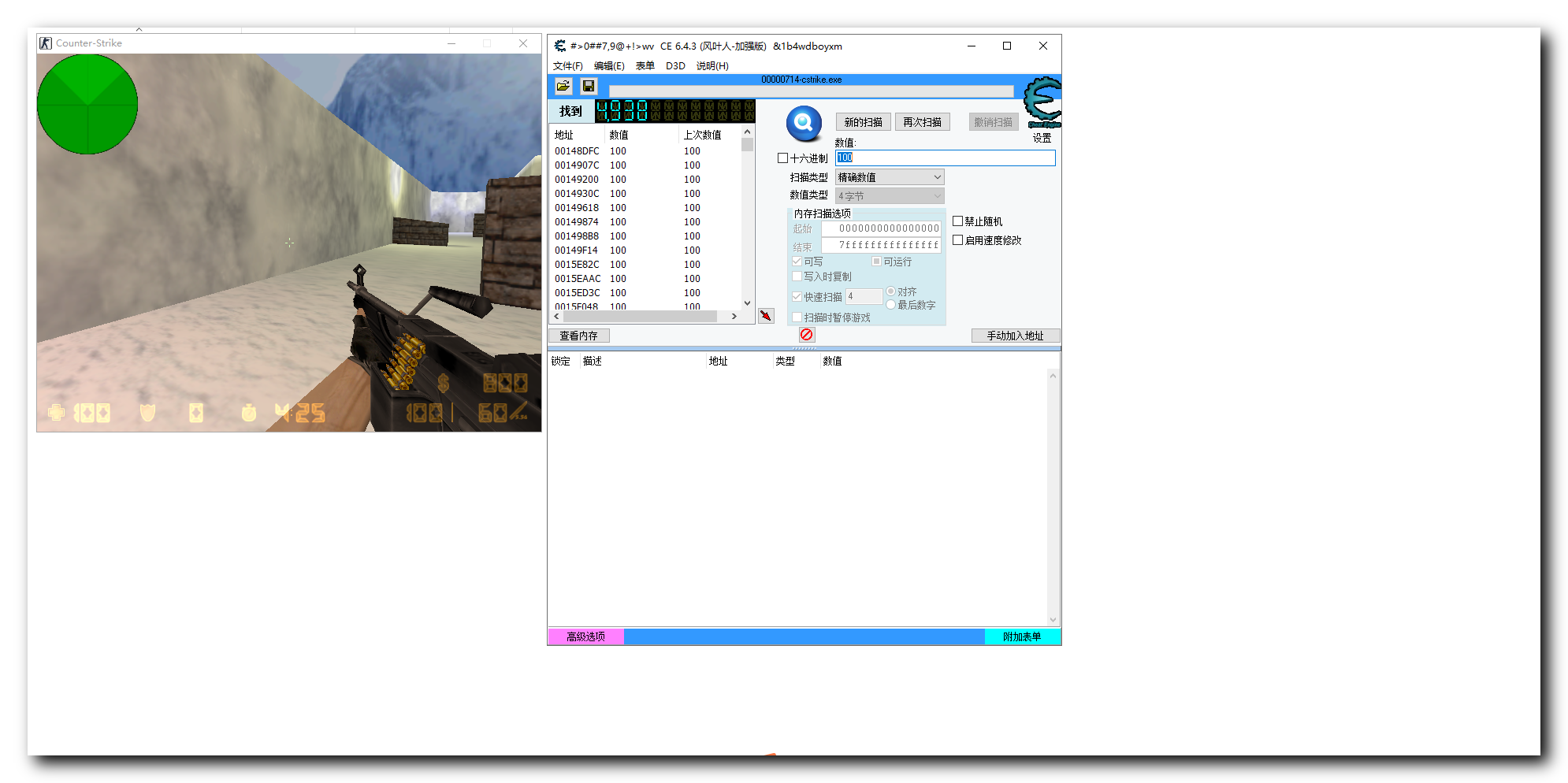This screenshot has width=1568, height=783.
Task: Select result row address 00149F14
Action: pos(646,250)
